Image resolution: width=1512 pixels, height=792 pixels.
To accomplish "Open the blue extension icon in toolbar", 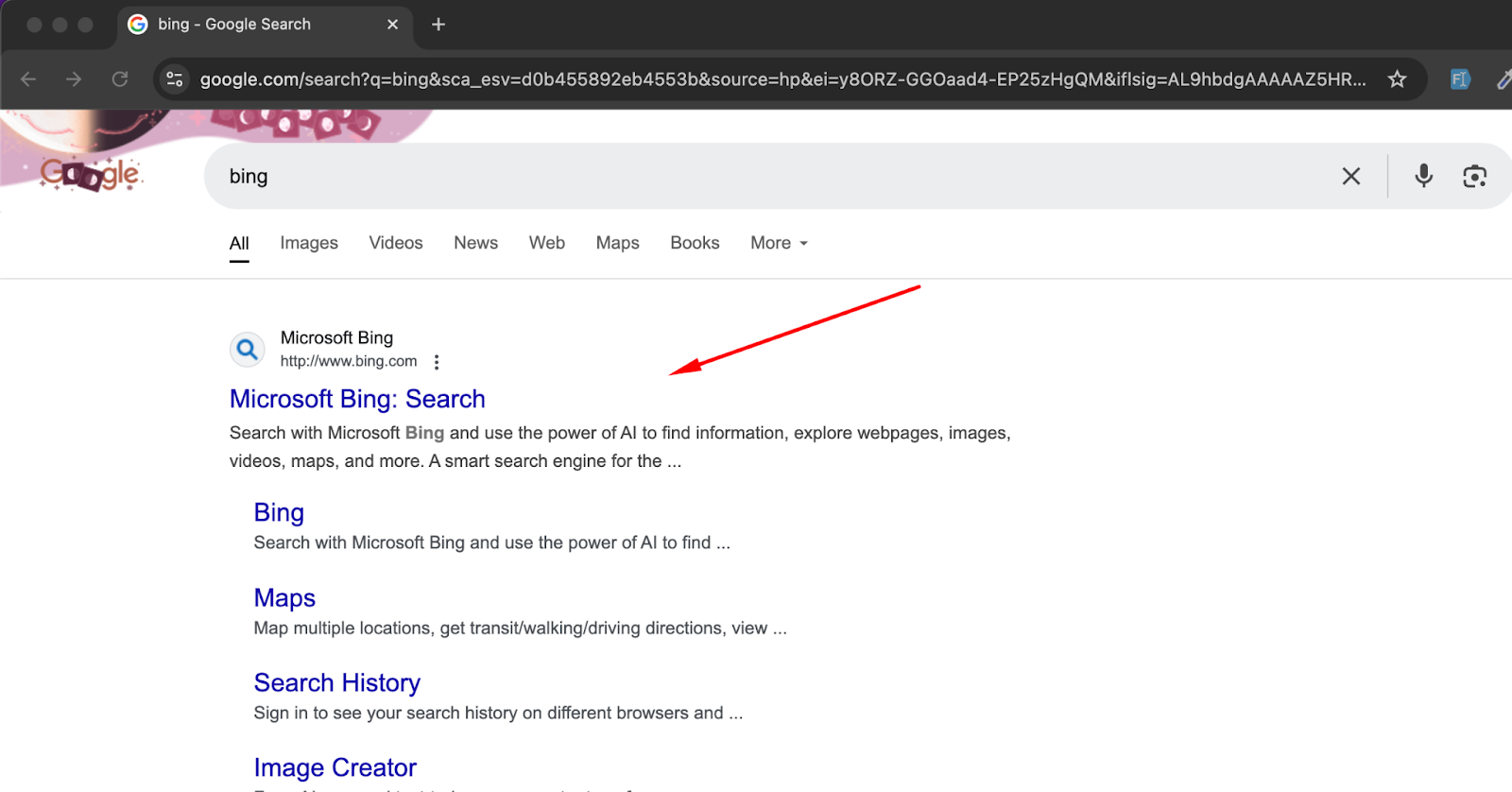I will 1460,79.
